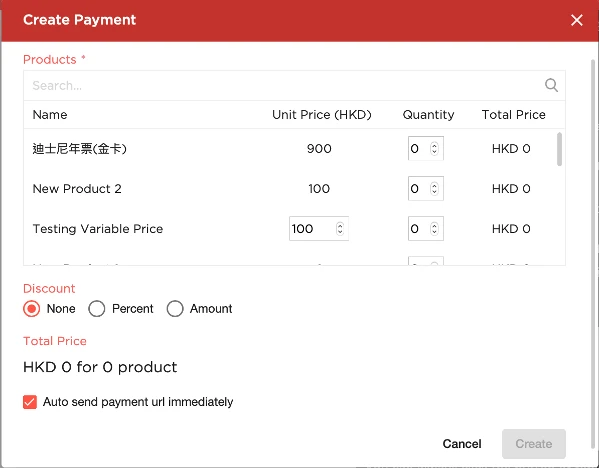This screenshot has width=600, height=468.
Task: Click the Name column header
Action: (50, 115)
